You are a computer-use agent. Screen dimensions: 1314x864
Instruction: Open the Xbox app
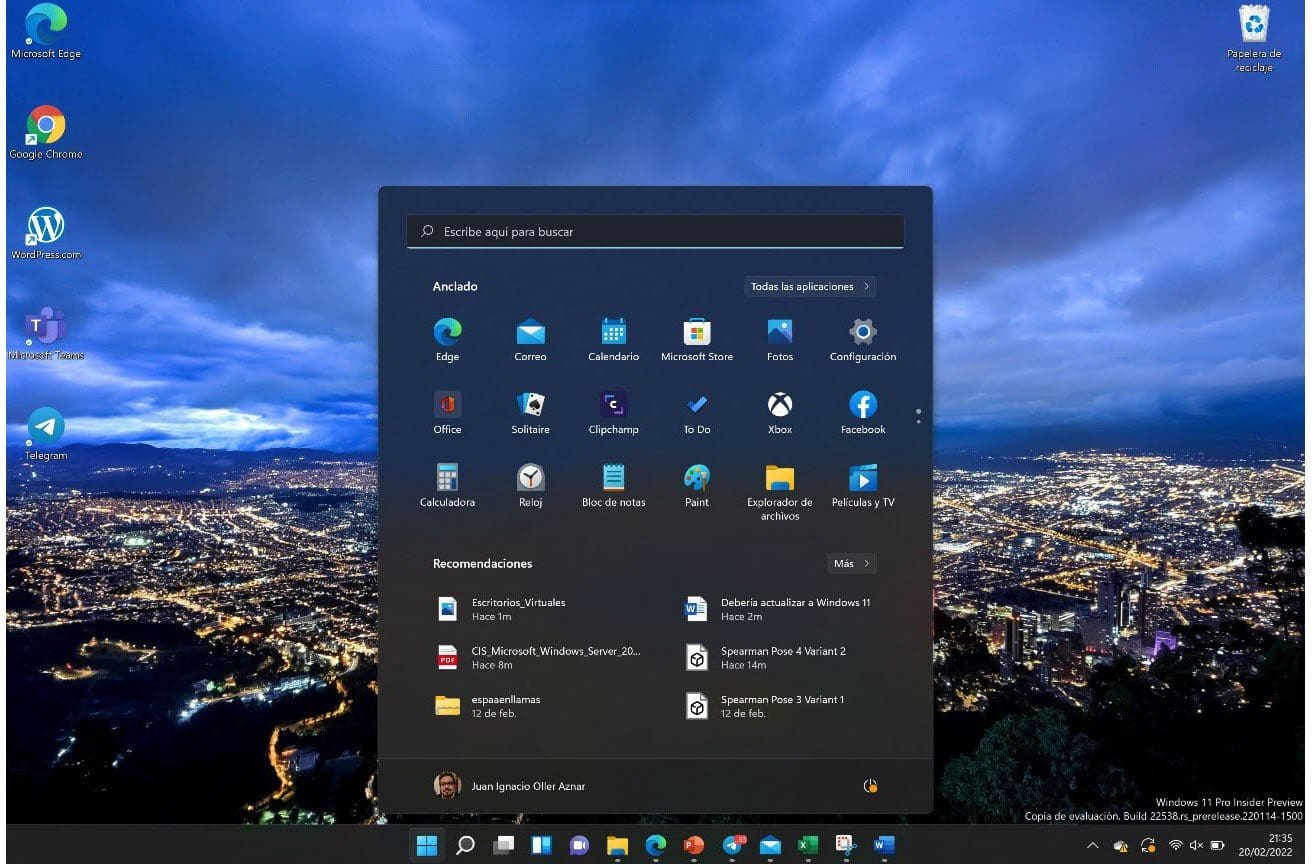(x=780, y=412)
